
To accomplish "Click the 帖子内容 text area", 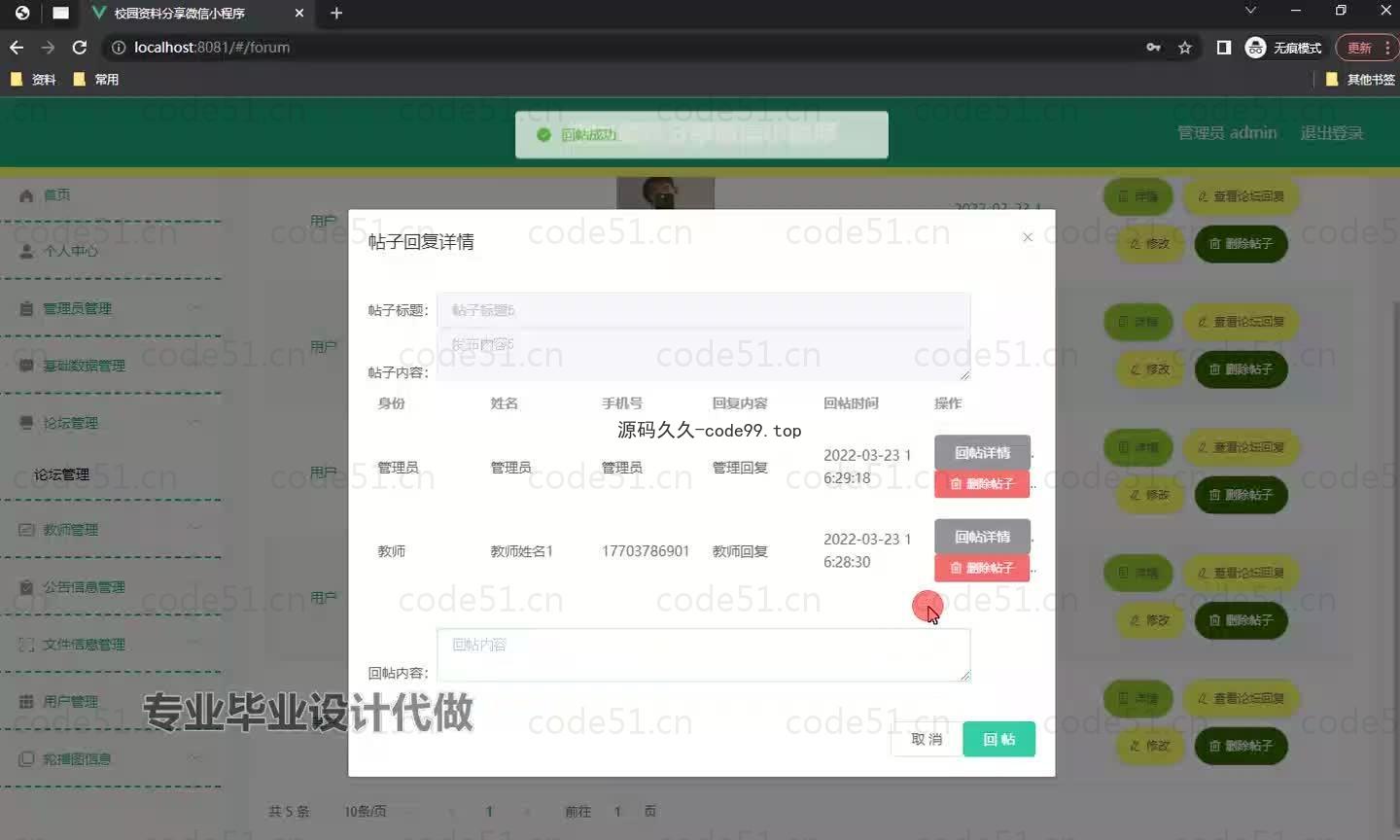I will [x=703, y=355].
